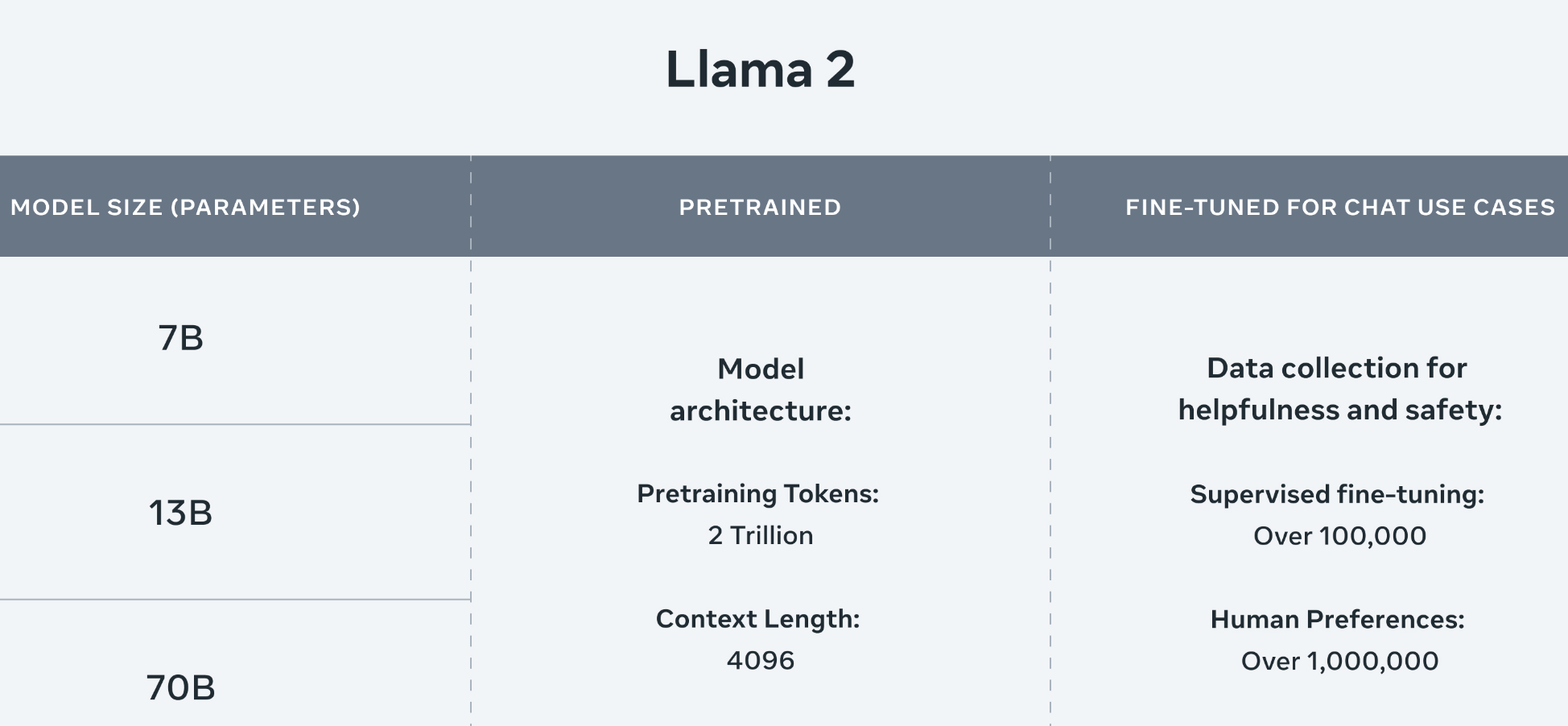Viewport: 1568px width, 726px height.
Task: Click the divider line between 13B and 70B
Action: click(235, 600)
